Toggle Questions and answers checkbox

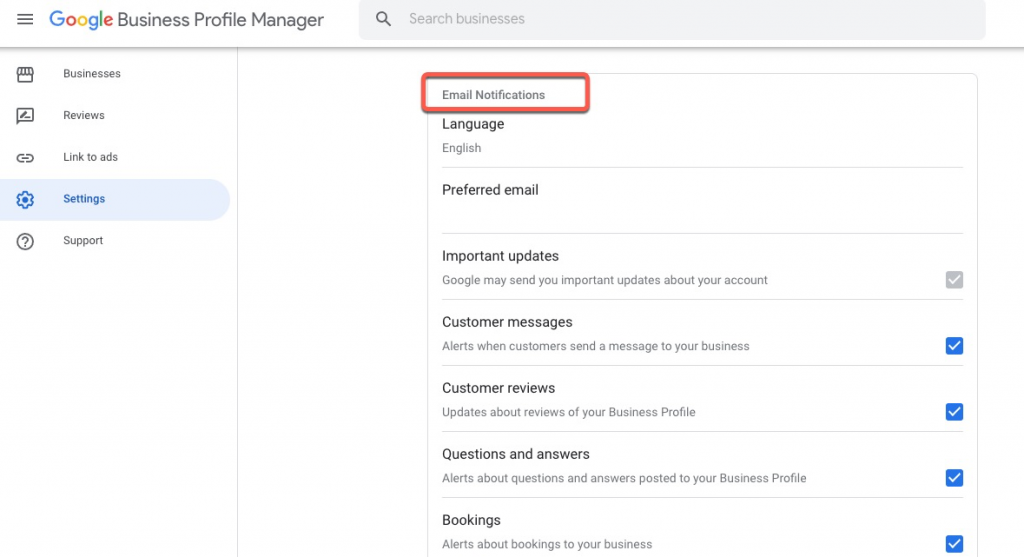(954, 477)
